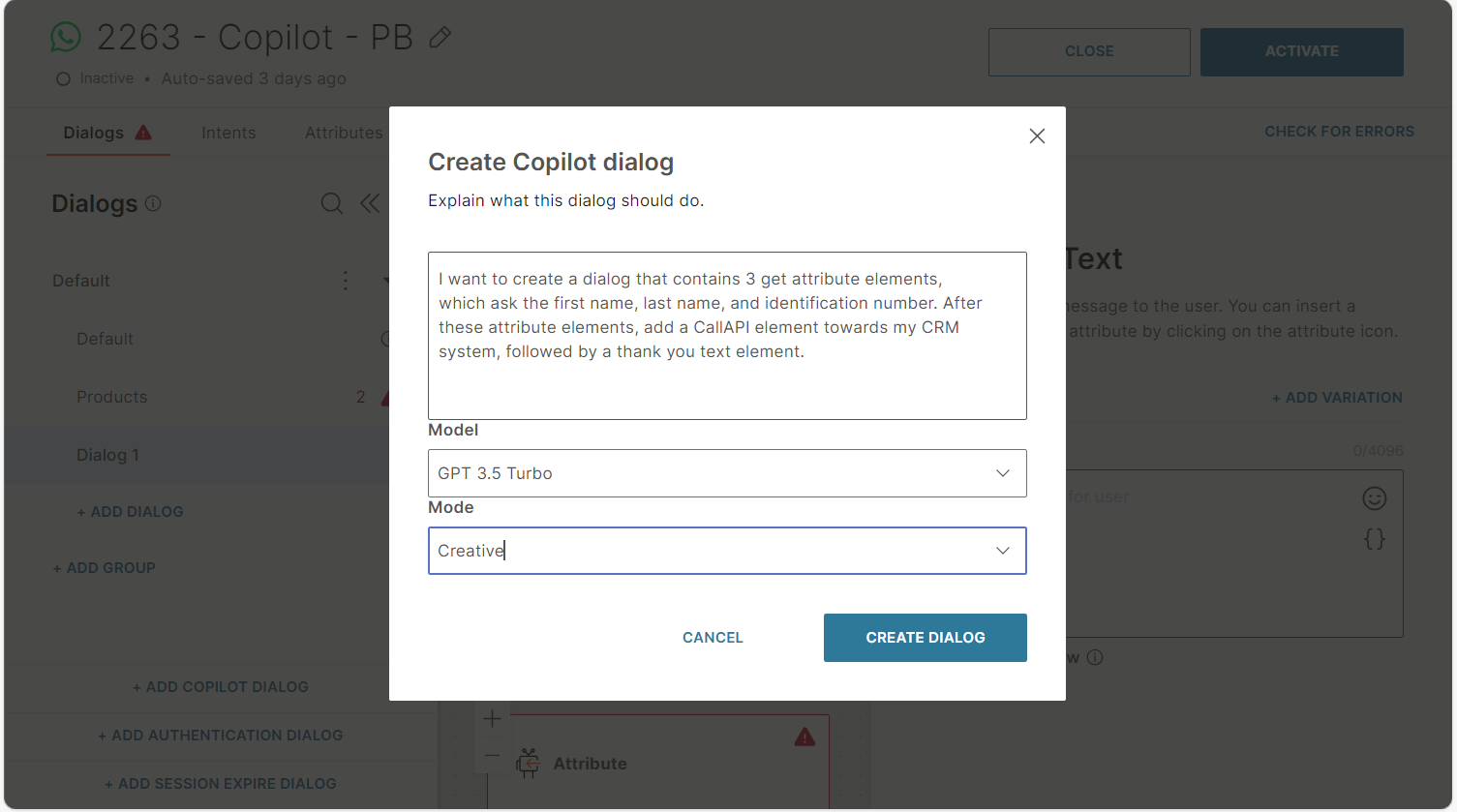Click the info icon next to Dialogs heading

point(153,203)
